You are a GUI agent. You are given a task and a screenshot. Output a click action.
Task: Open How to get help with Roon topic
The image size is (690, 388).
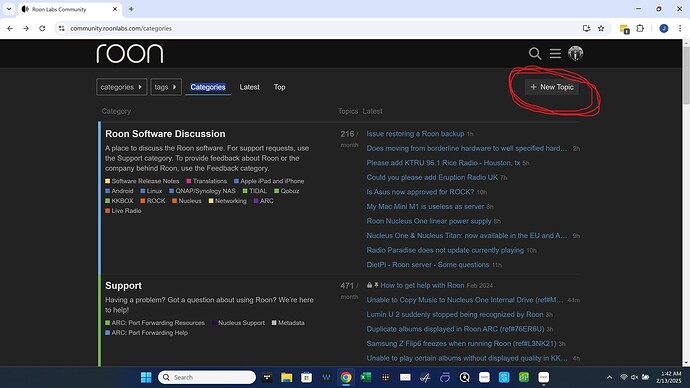[422, 286]
